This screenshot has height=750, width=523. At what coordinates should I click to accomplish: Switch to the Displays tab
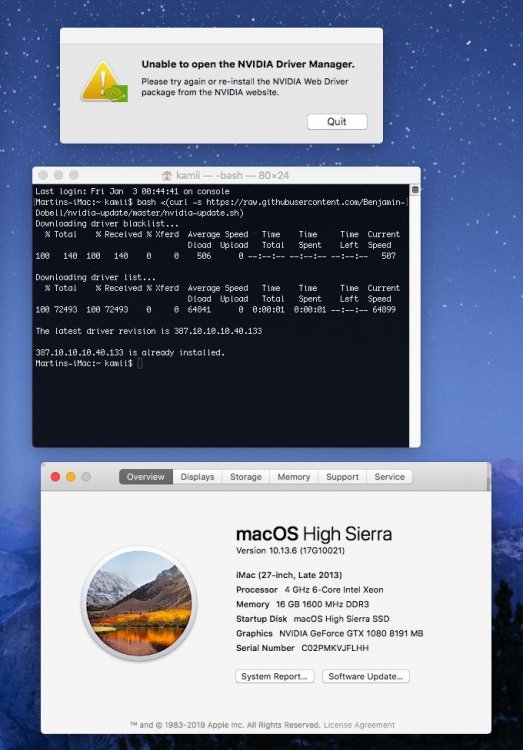[197, 477]
